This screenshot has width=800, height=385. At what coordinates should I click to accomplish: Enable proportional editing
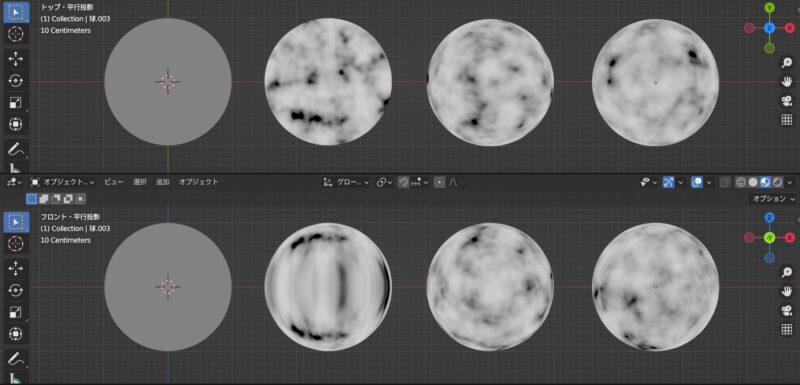point(439,182)
